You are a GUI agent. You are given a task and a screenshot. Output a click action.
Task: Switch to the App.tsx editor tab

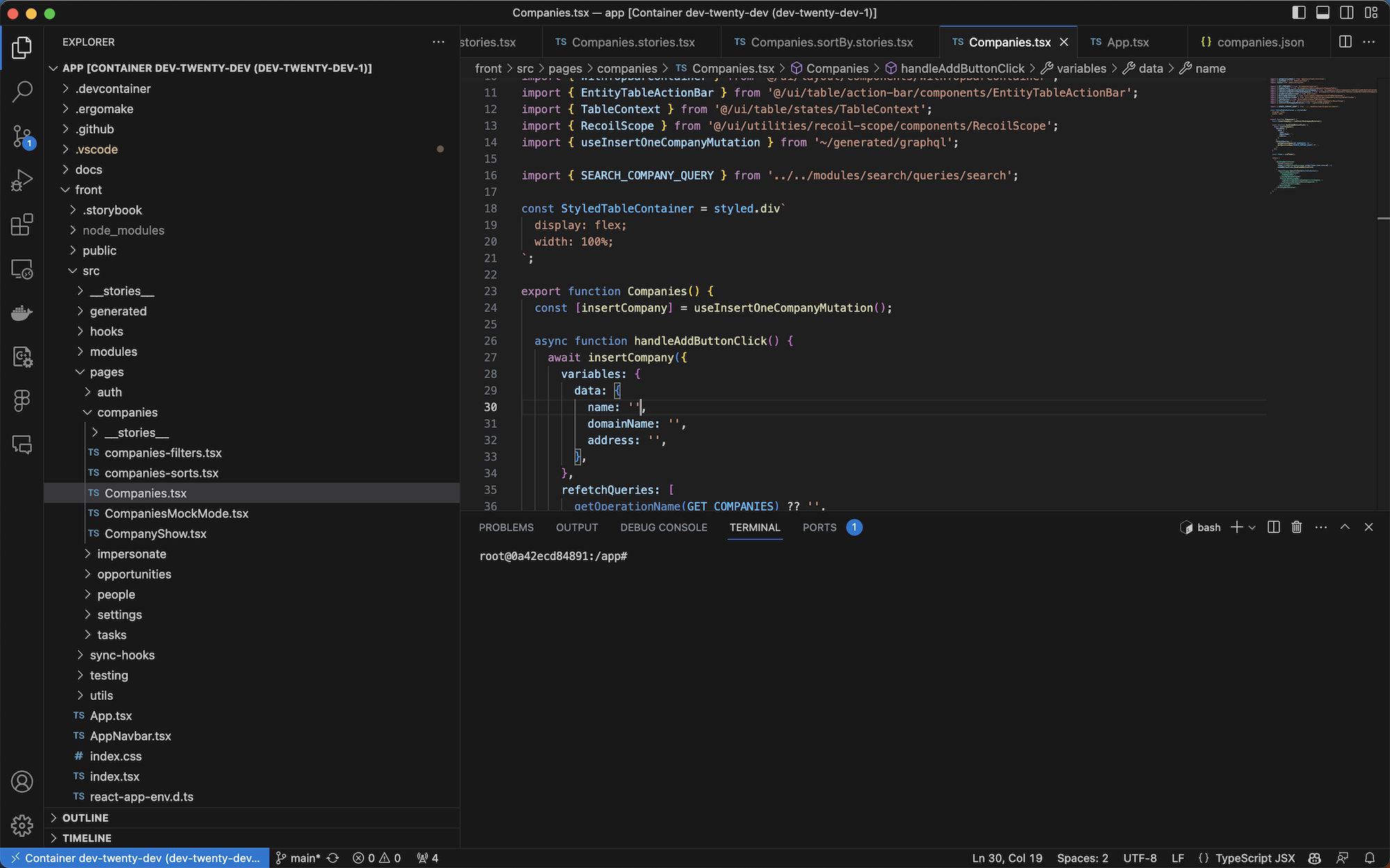pos(1127,42)
